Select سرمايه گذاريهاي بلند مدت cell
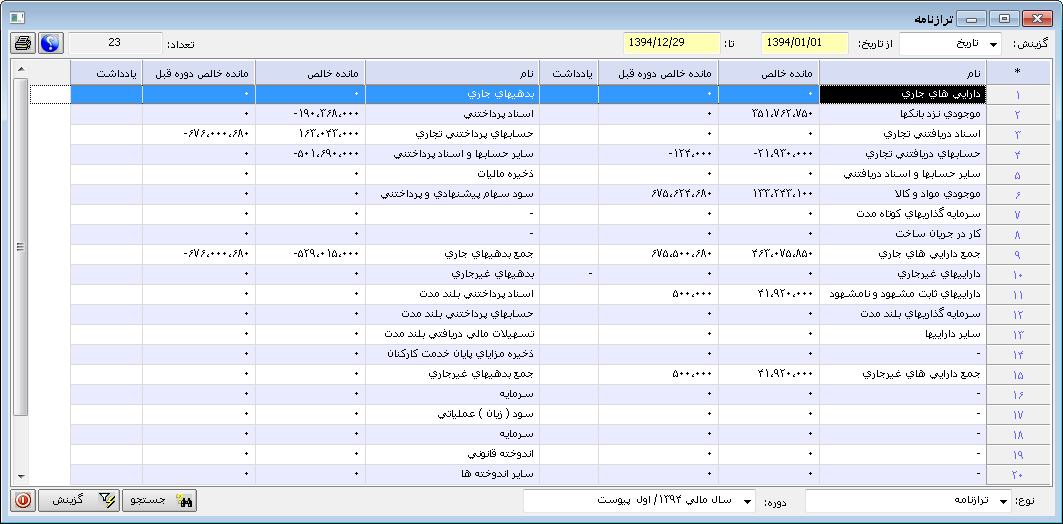This screenshot has width=1063, height=524. click(902, 315)
